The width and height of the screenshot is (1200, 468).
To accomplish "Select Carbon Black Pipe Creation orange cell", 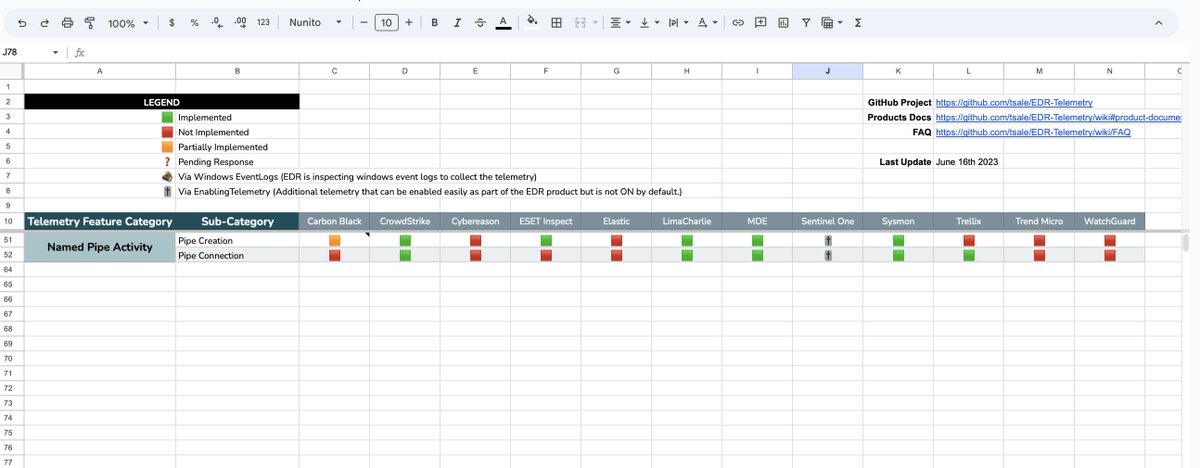I will click(x=334, y=241).
